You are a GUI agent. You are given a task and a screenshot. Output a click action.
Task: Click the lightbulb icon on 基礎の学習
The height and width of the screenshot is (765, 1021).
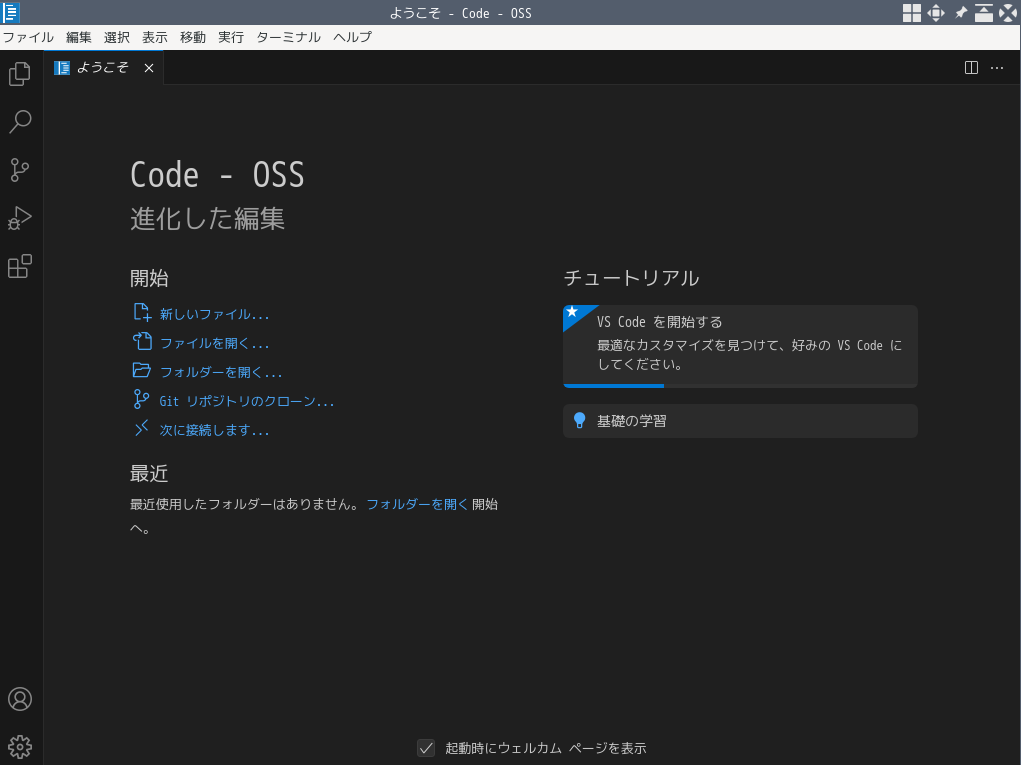(580, 421)
